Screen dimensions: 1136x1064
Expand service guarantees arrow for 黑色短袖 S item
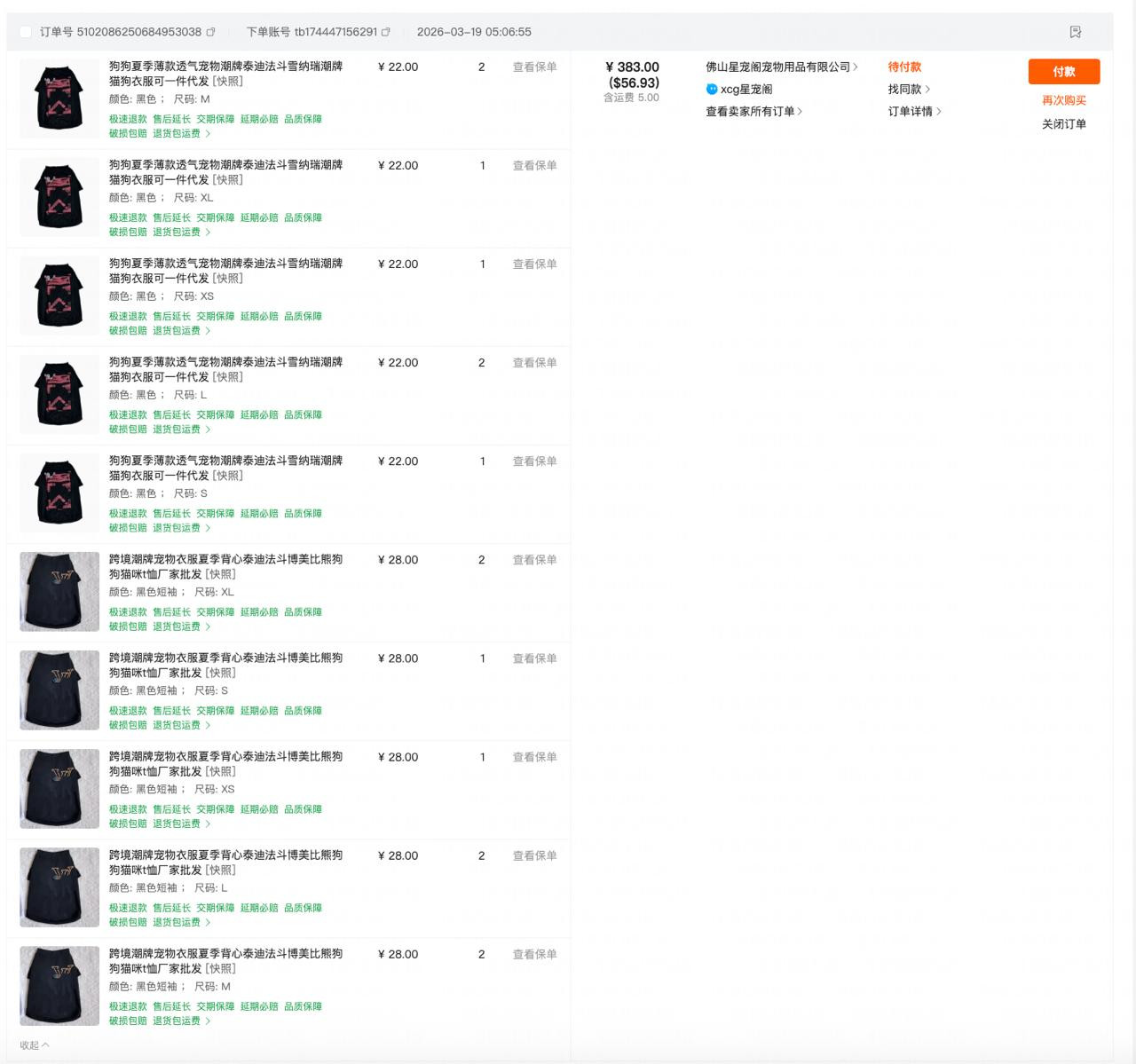tap(209, 725)
